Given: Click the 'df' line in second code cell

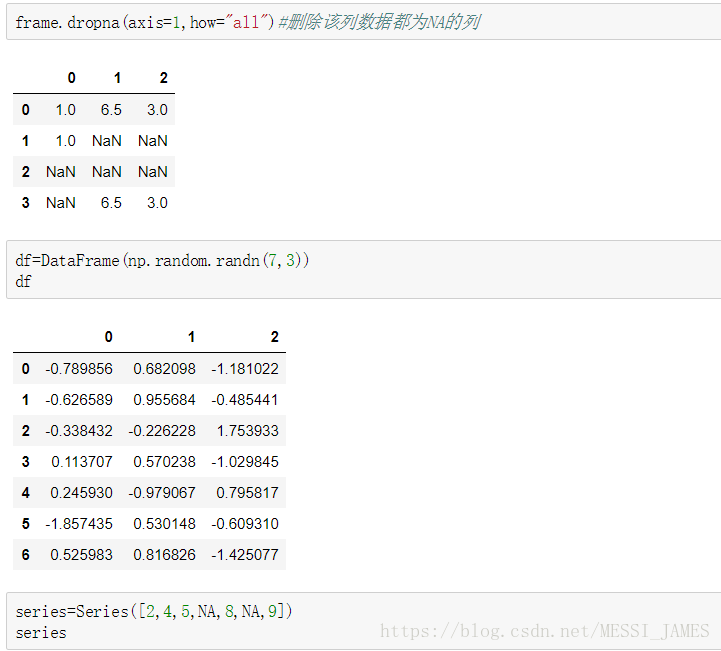Looking at the screenshot, I should pyautogui.click(x=23, y=281).
